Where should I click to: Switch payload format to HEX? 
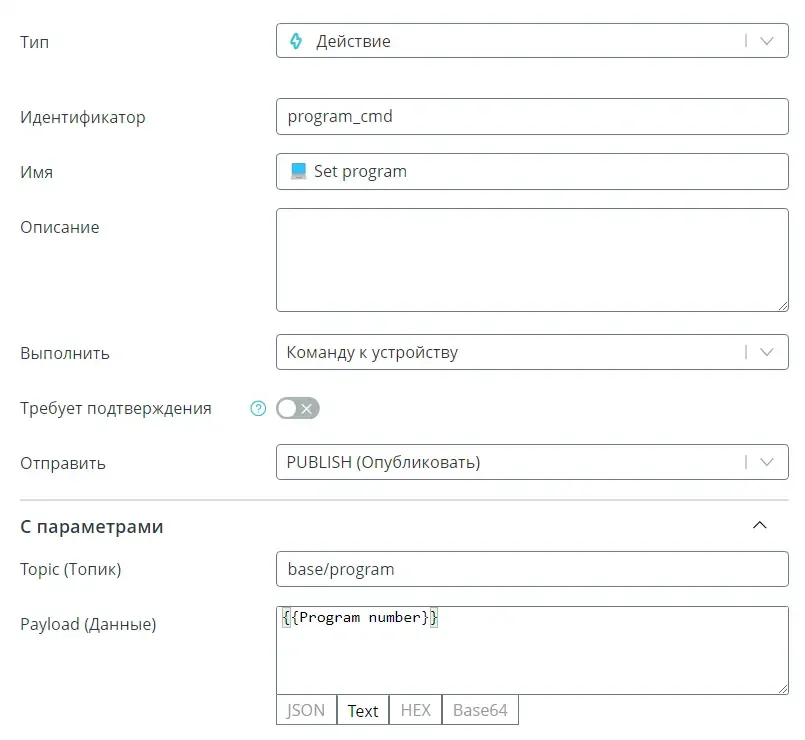pyautogui.click(x=415, y=710)
